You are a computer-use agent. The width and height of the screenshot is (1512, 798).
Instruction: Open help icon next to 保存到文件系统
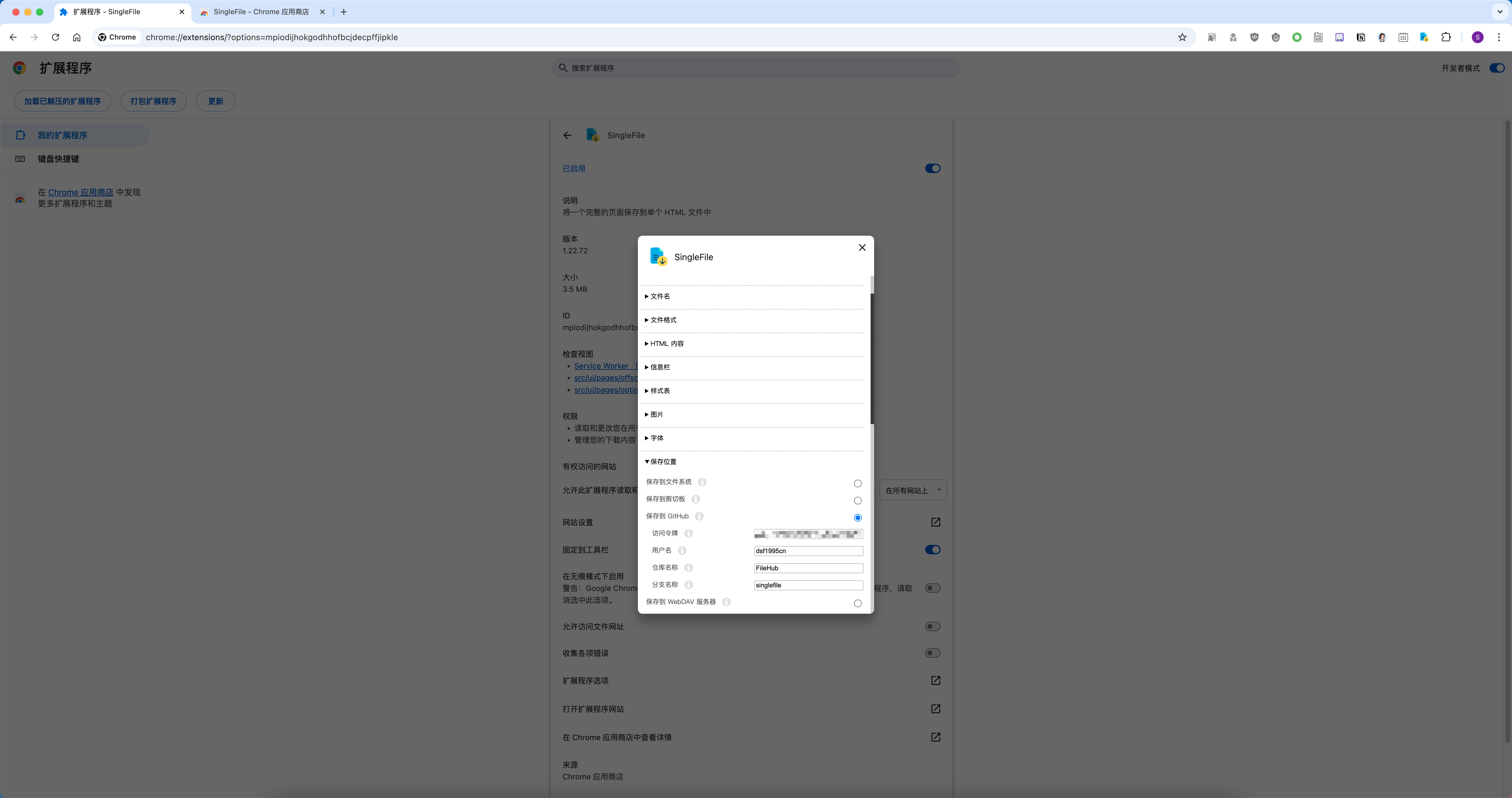[702, 482]
